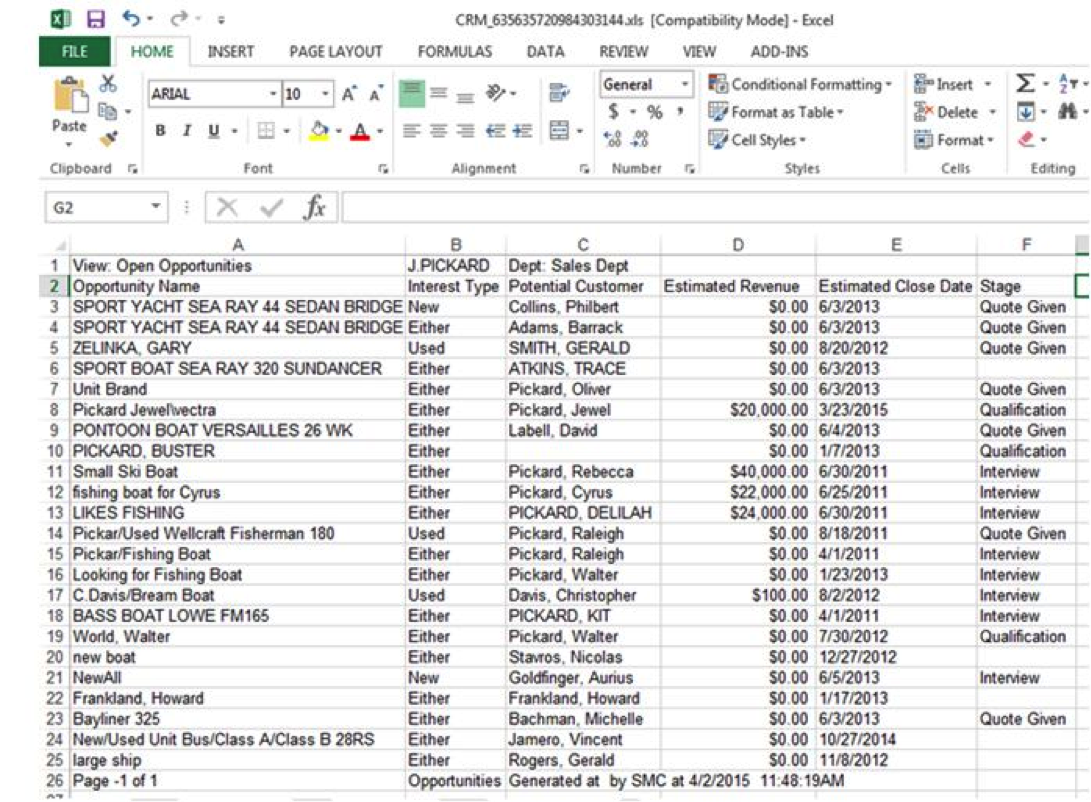
Task: Open Font dialog launcher
Action: [x=383, y=169]
